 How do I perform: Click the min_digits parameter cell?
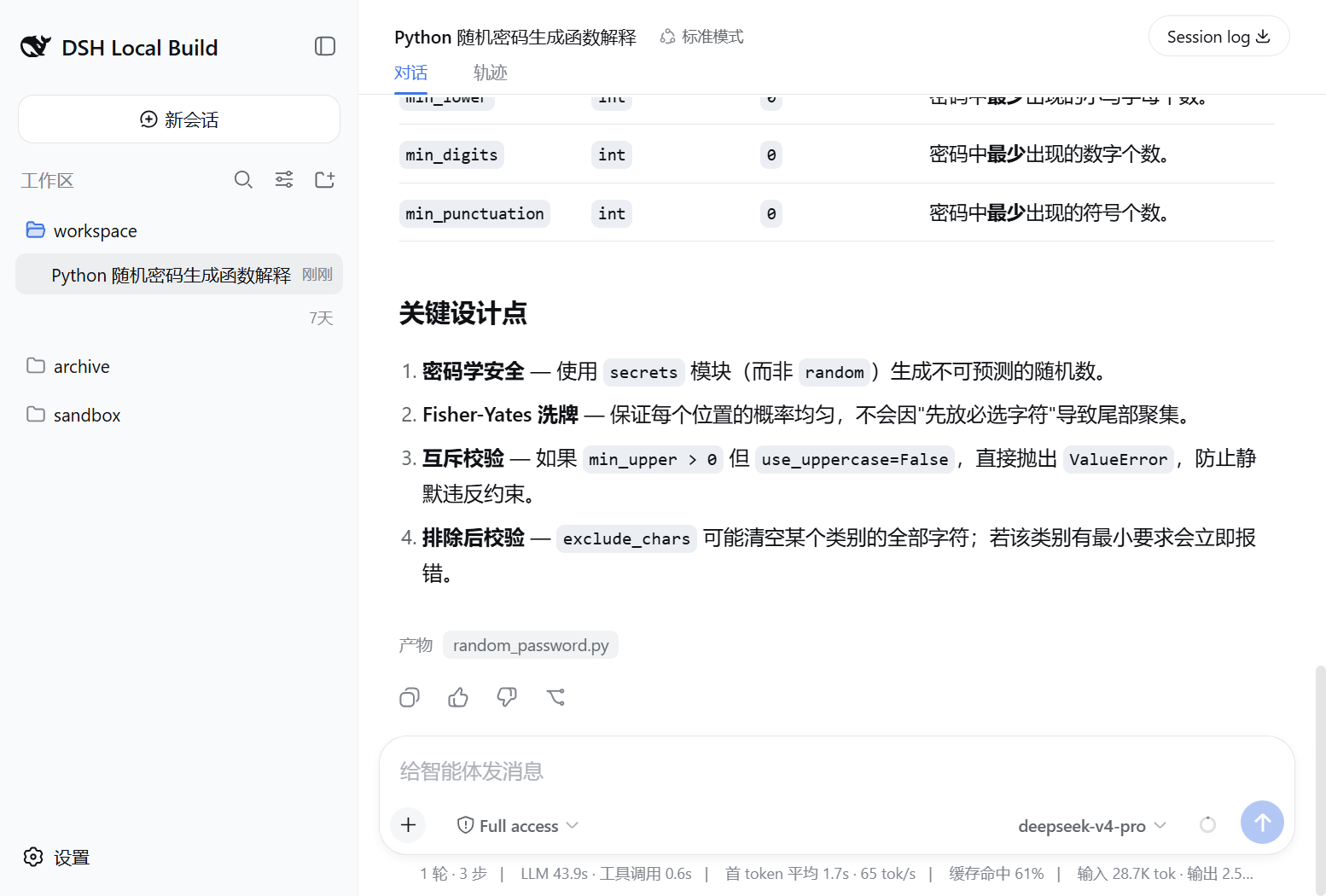[x=451, y=154]
